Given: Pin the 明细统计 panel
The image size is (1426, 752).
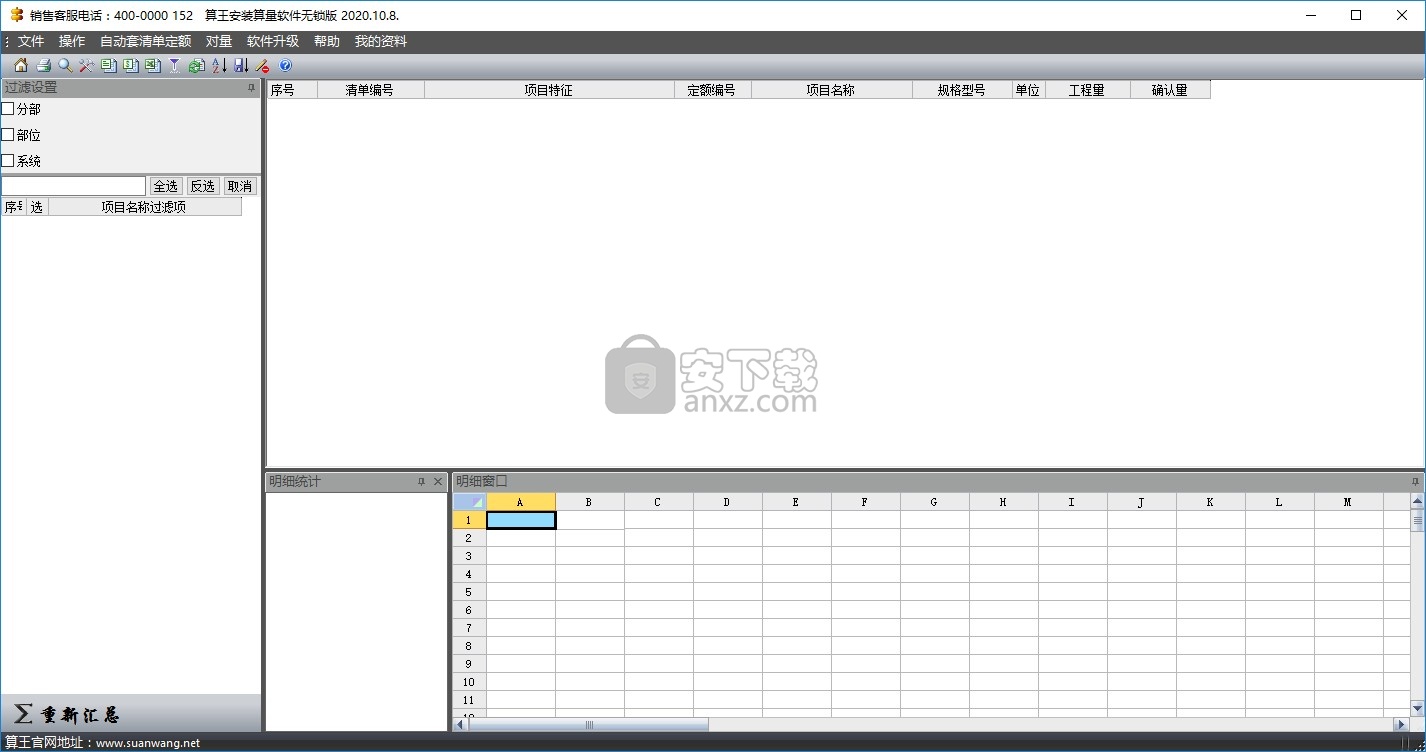Looking at the screenshot, I should 422,482.
